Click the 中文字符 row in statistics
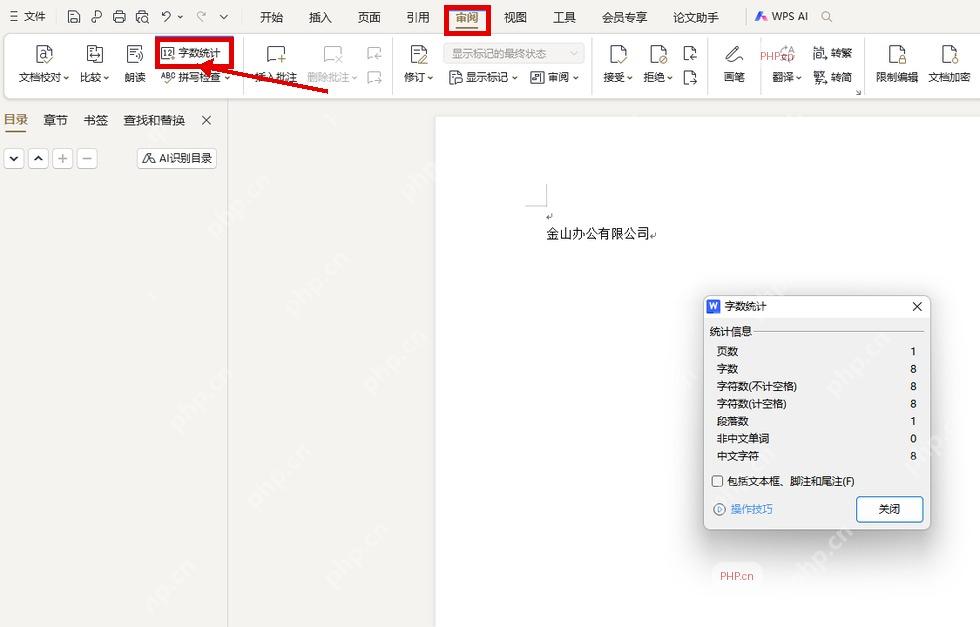 (x=816, y=456)
